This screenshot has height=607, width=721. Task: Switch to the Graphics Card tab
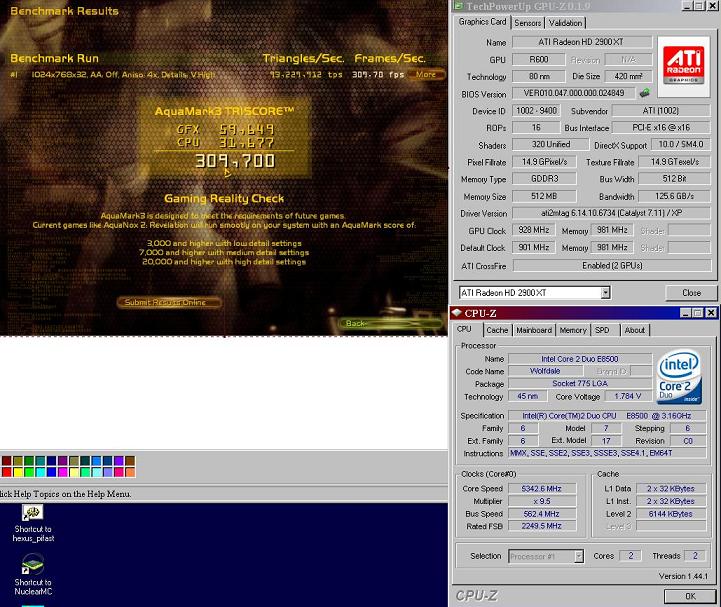coord(482,22)
